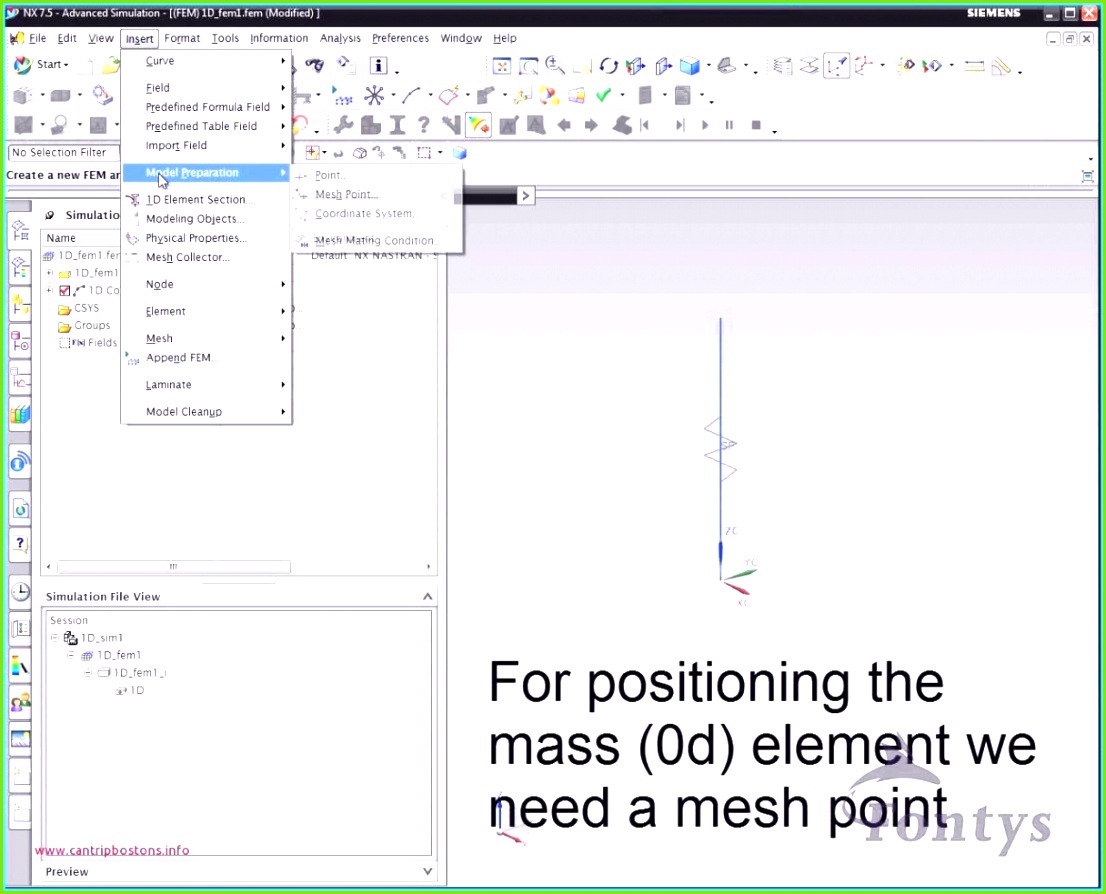Click the Fit view icon
Screen dimensions: 1106x894
(502, 66)
